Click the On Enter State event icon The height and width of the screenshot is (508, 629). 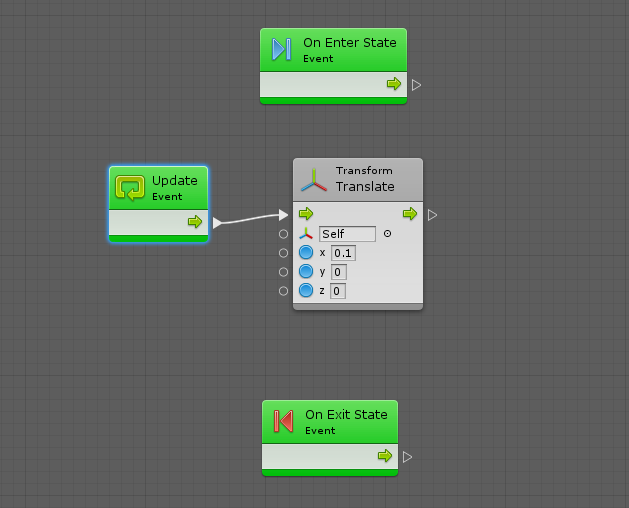pyautogui.click(x=281, y=50)
